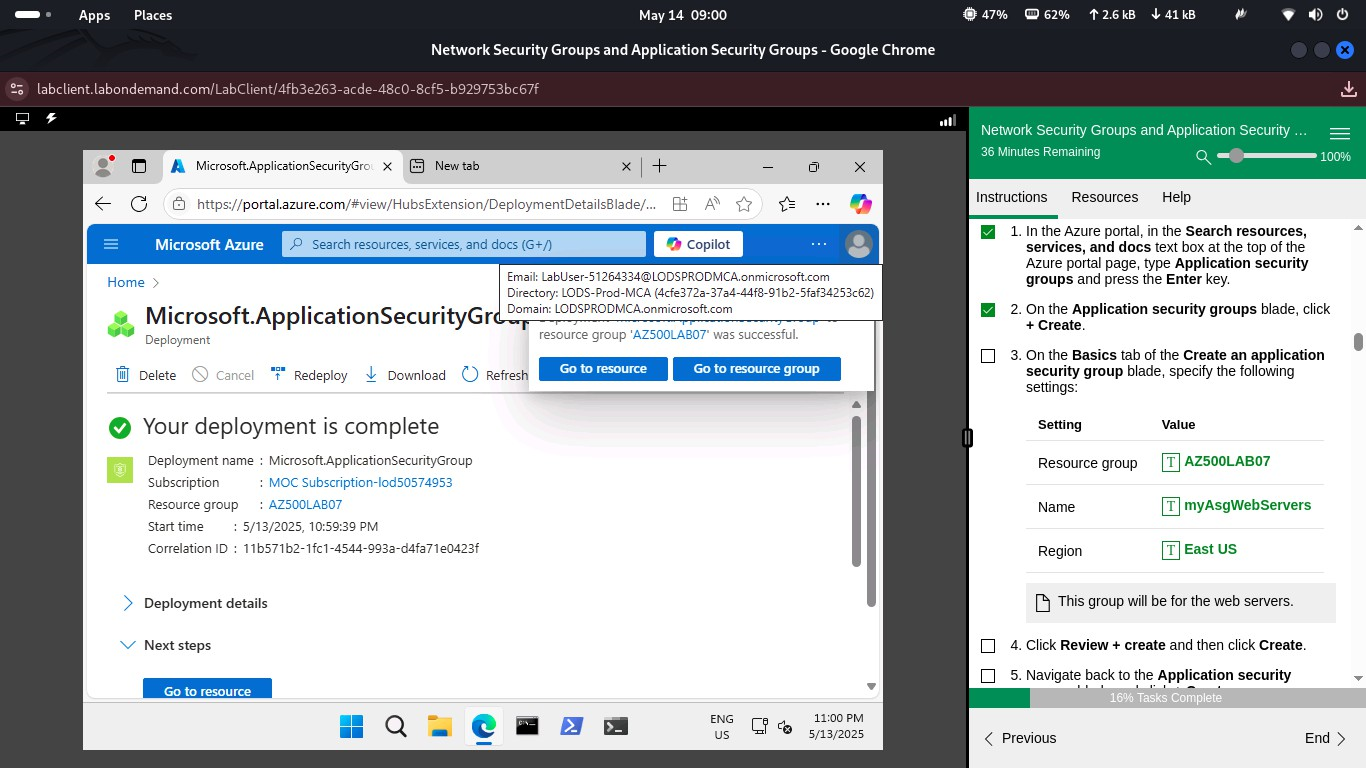
Task: Open File Explorer from the taskbar
Action: click(x=440, y=726)
